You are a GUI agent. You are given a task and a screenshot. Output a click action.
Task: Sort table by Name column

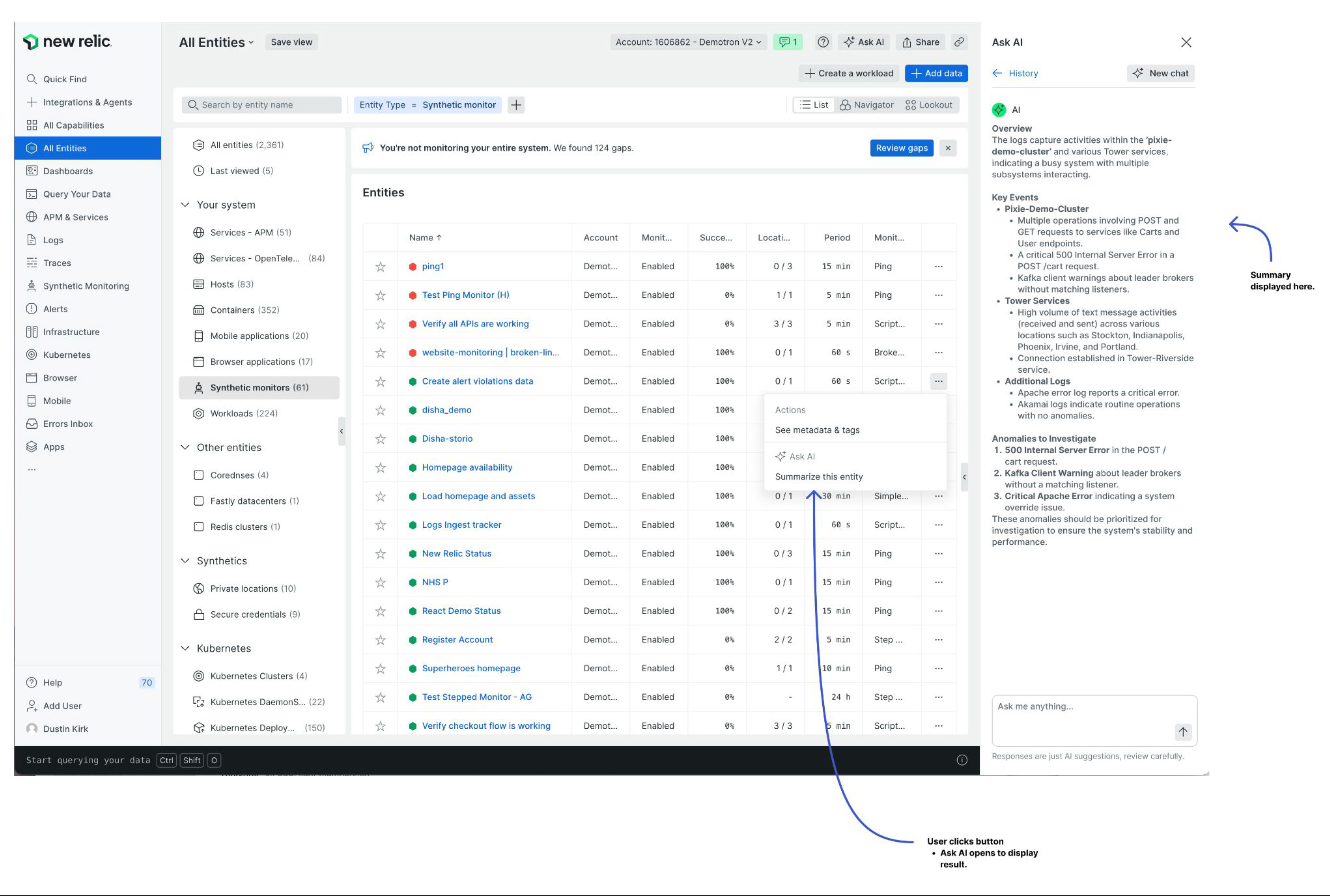425,238
